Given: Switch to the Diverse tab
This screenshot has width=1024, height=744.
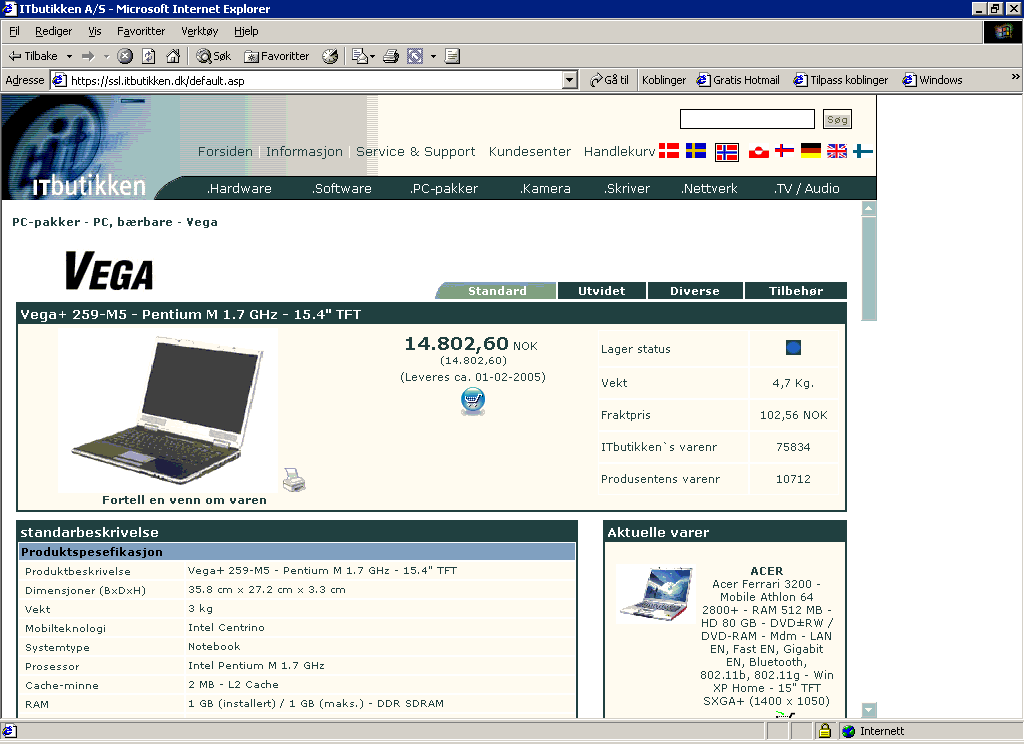Looking at the screenshot, I should coord(695,291).
